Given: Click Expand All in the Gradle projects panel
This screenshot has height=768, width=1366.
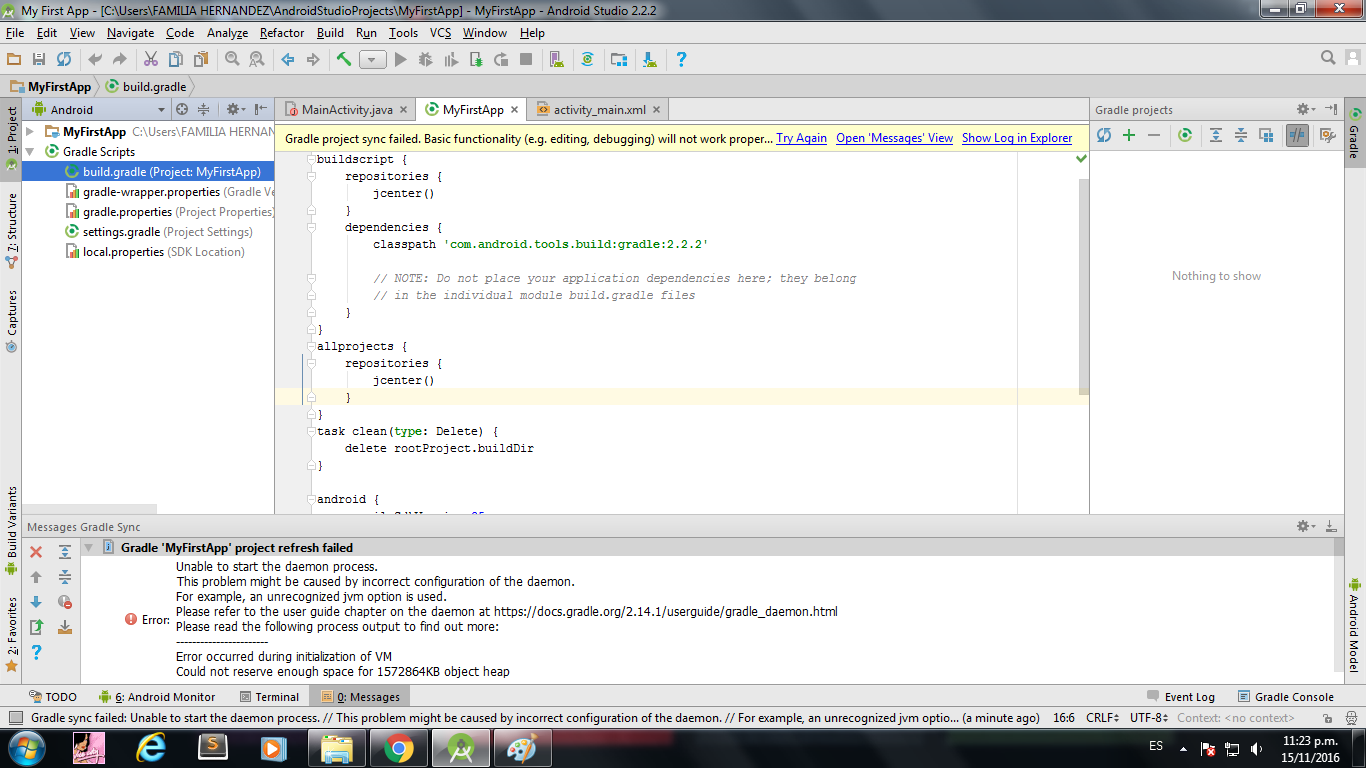Looking at the screenshot, I should [1216, 135].
